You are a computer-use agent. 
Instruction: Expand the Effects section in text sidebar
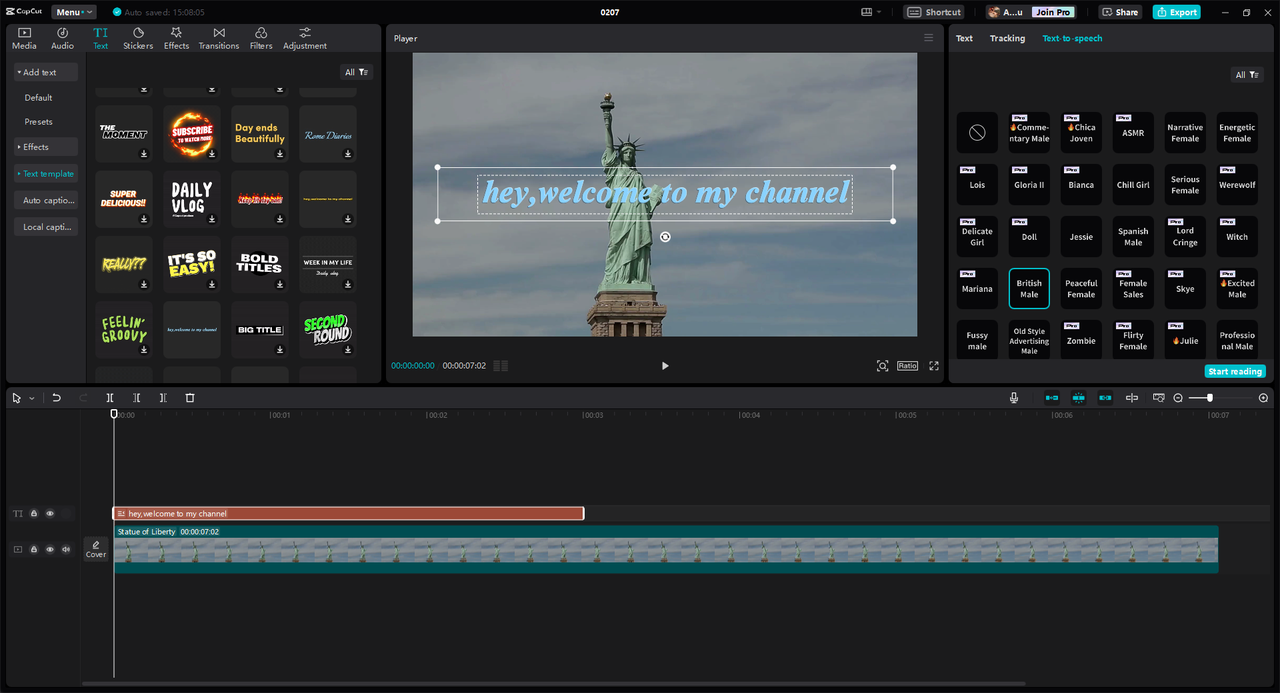35,147
